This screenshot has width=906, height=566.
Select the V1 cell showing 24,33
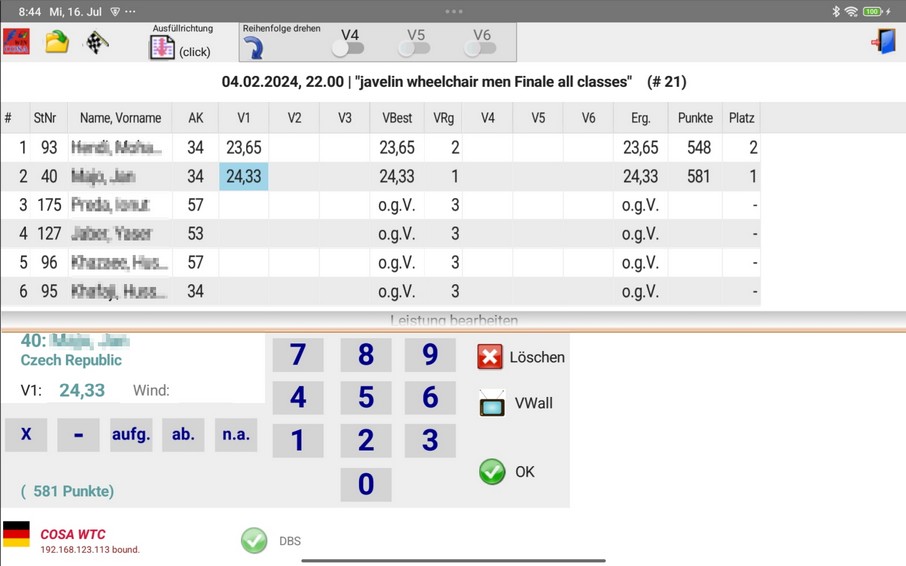[243, 176]
